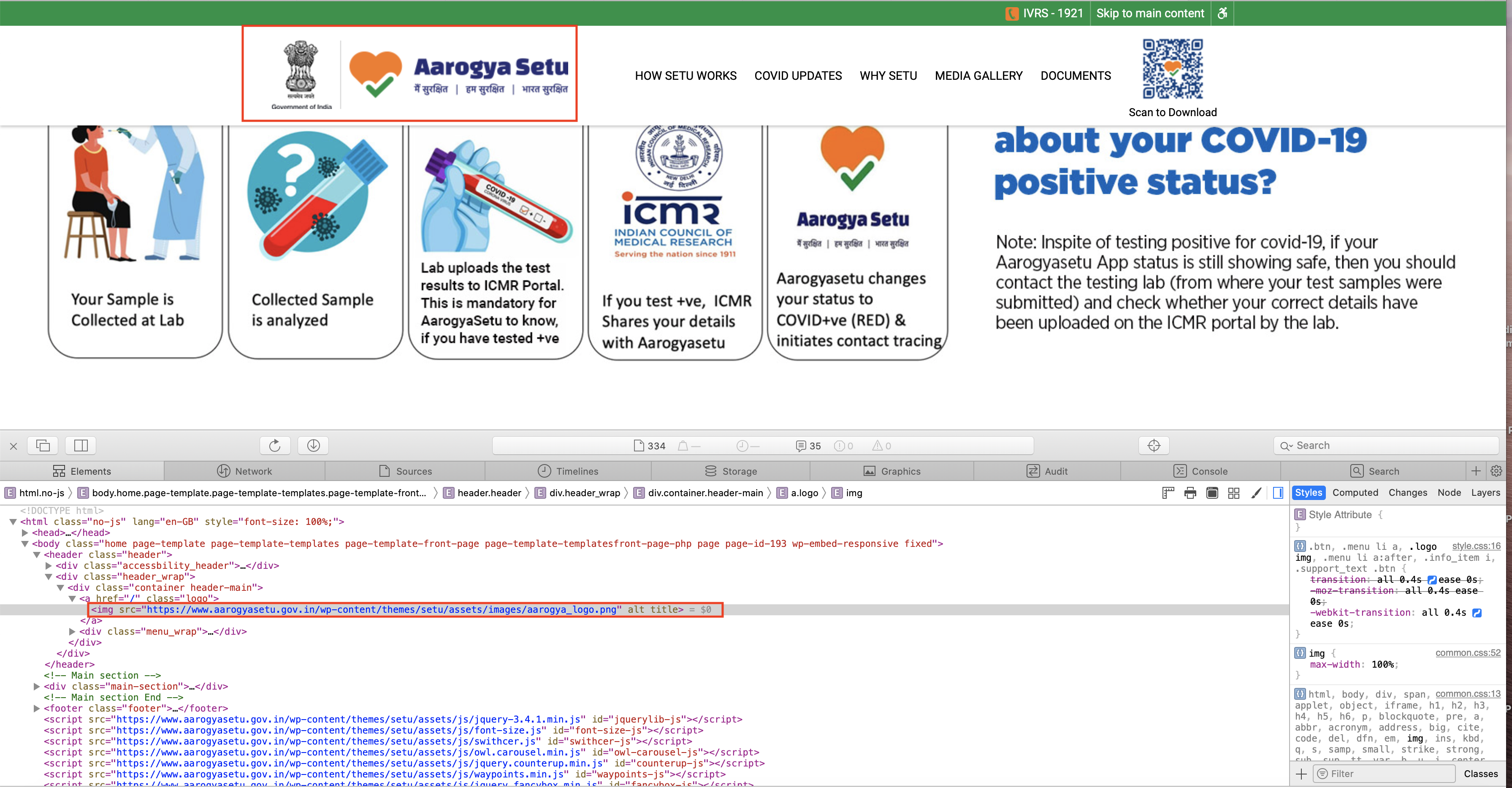This screenshot has height=788, width=1512.
Task: Add new style rule plus button
Action: click(x=1301, y=774)
